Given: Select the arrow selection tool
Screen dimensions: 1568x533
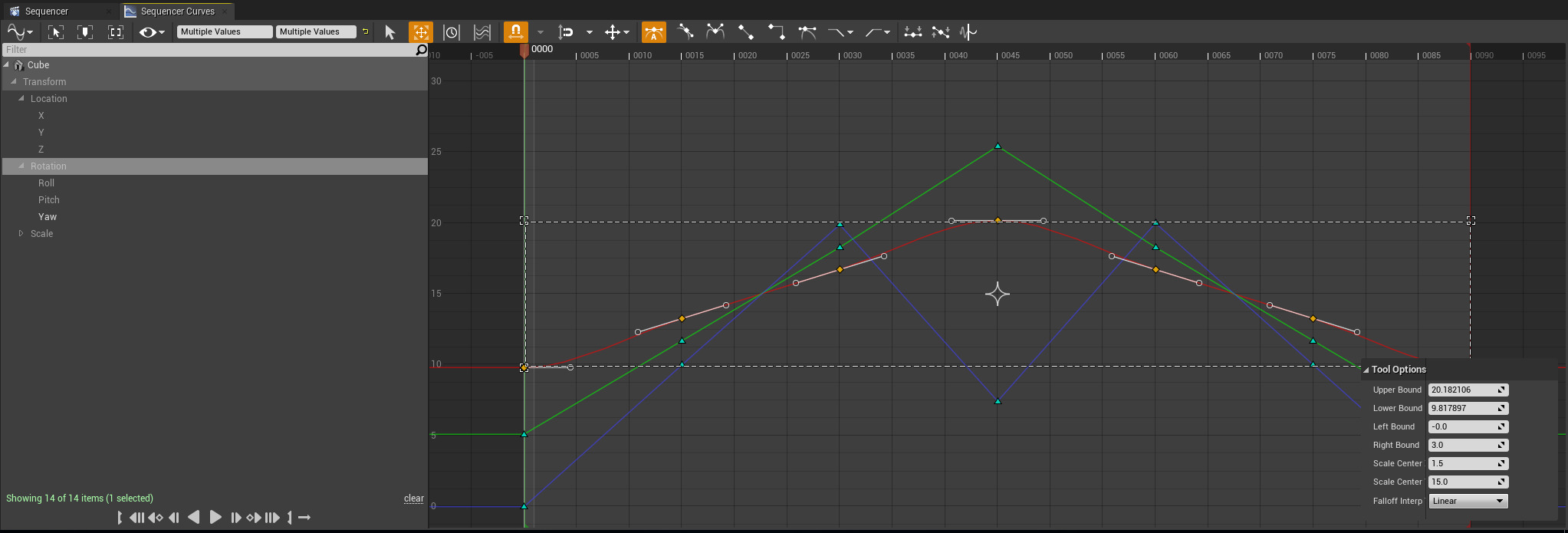Looking at the screenshot, I should tap(390, 32).
